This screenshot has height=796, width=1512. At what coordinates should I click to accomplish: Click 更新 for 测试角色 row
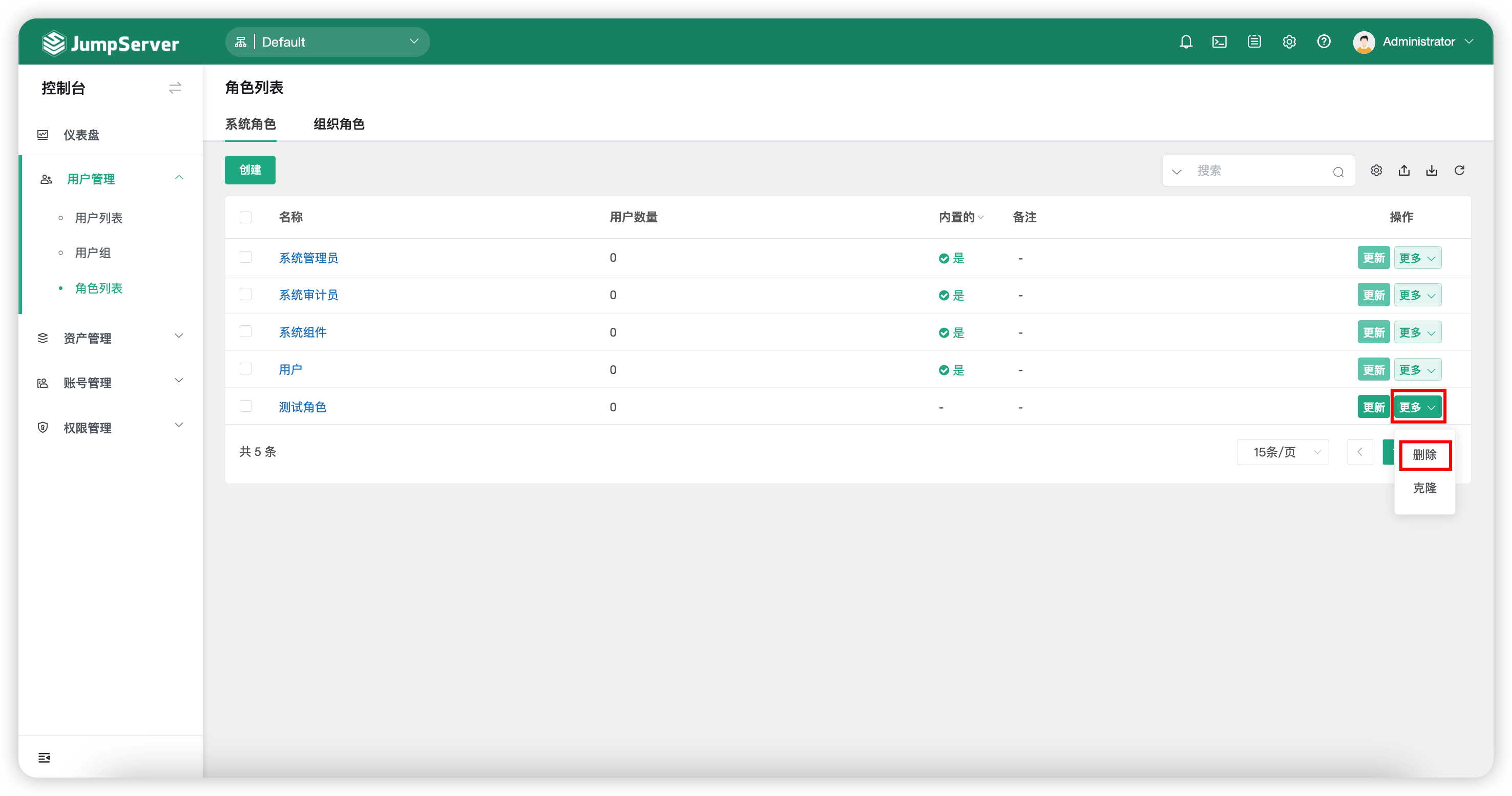pos(1374,407)
